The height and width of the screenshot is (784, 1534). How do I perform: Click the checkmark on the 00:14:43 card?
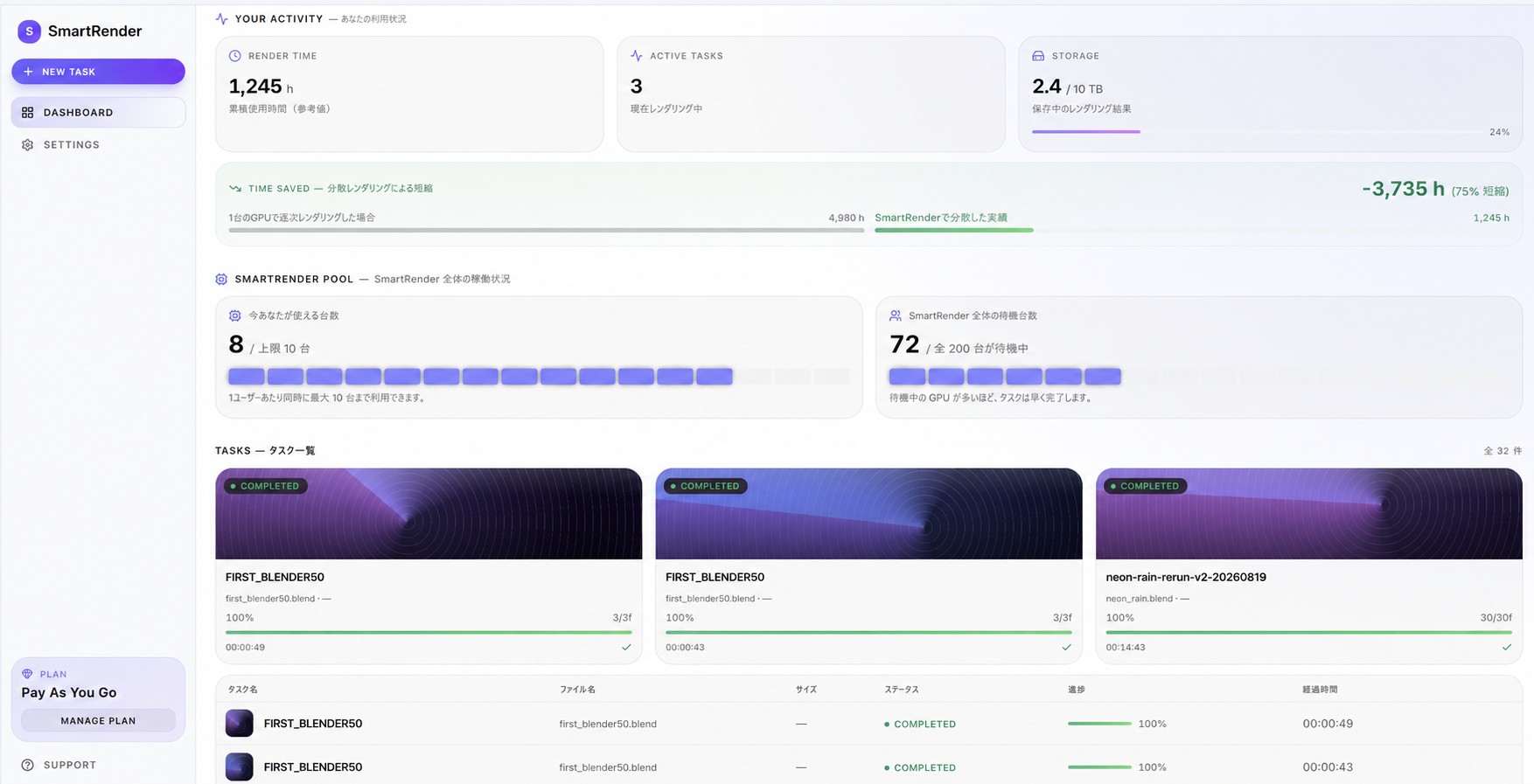pyautogui.click(x=1506, y=648)
